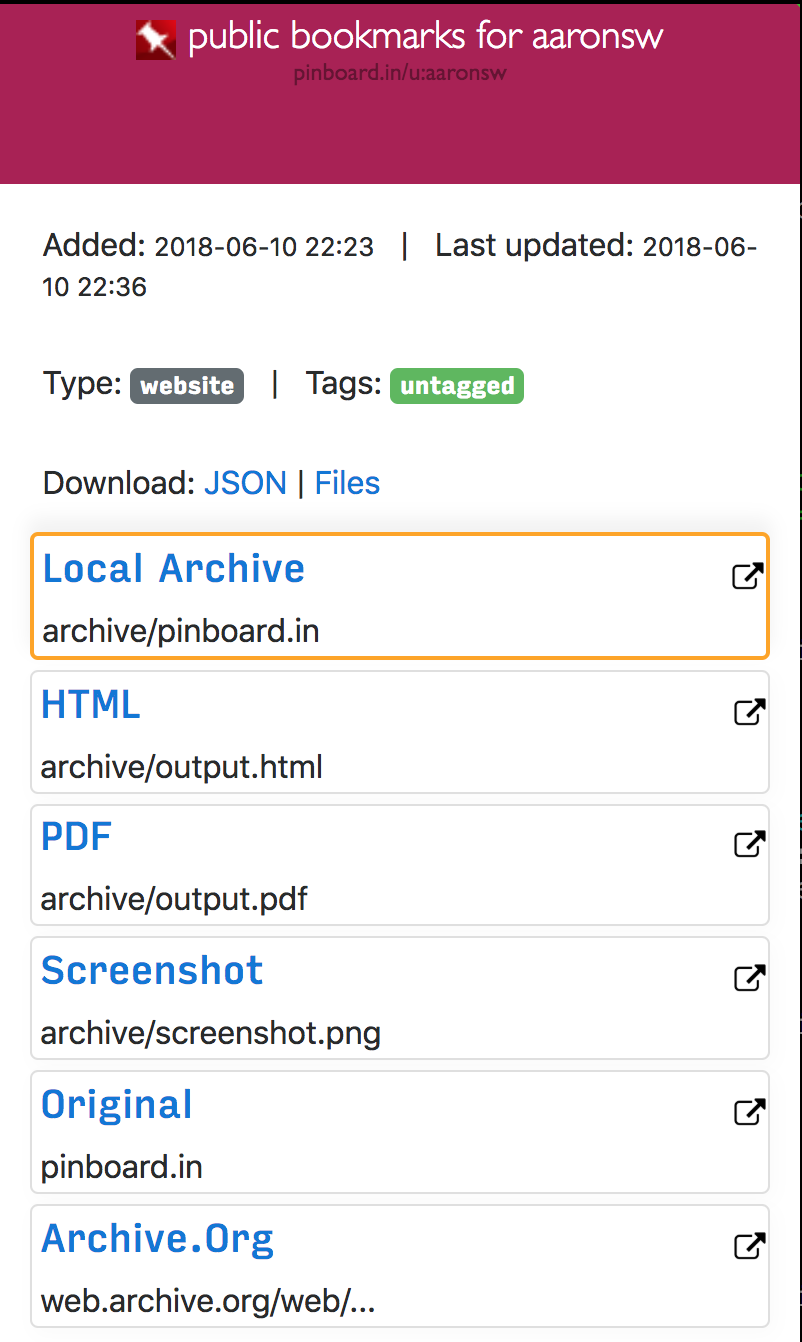The width and height of the screenshot is (802, 1342).
Task: Click the Pinboard pin favicon in header
Action: (156, 39)
